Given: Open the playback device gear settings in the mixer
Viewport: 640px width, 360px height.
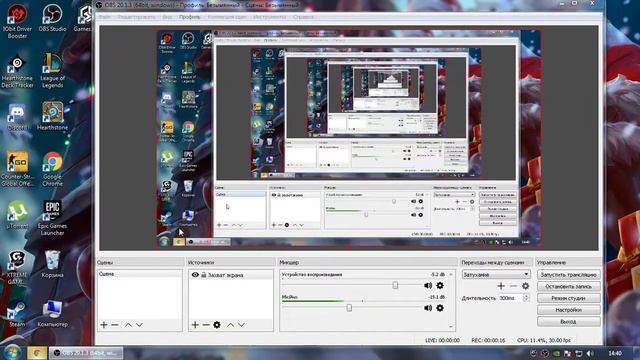Looking at the screenshot, I should pos(440,285).
